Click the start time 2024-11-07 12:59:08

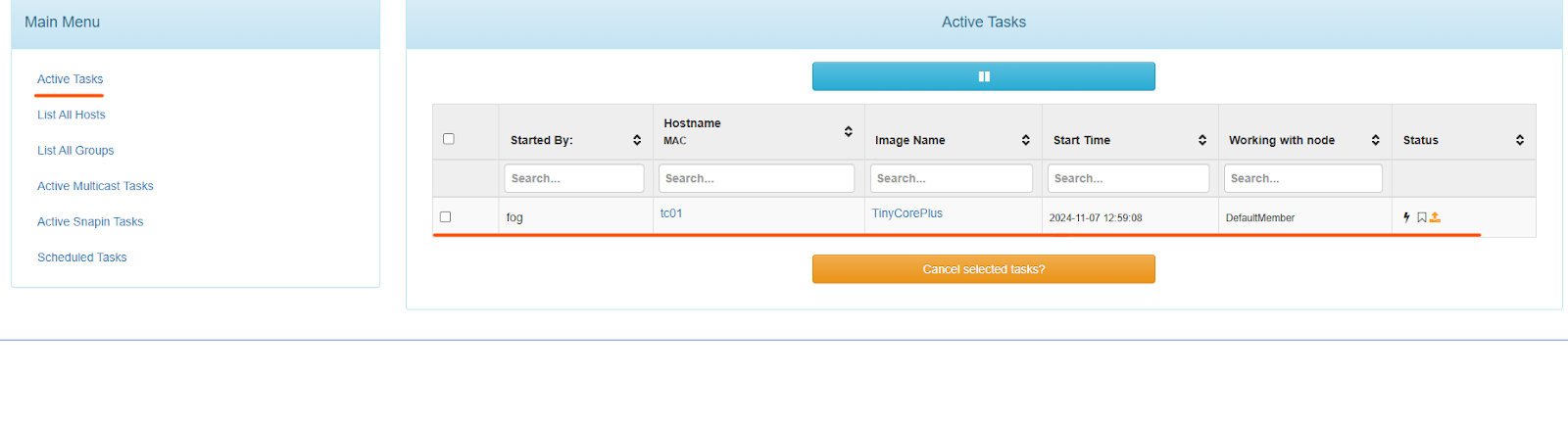tap(1096, 218)
